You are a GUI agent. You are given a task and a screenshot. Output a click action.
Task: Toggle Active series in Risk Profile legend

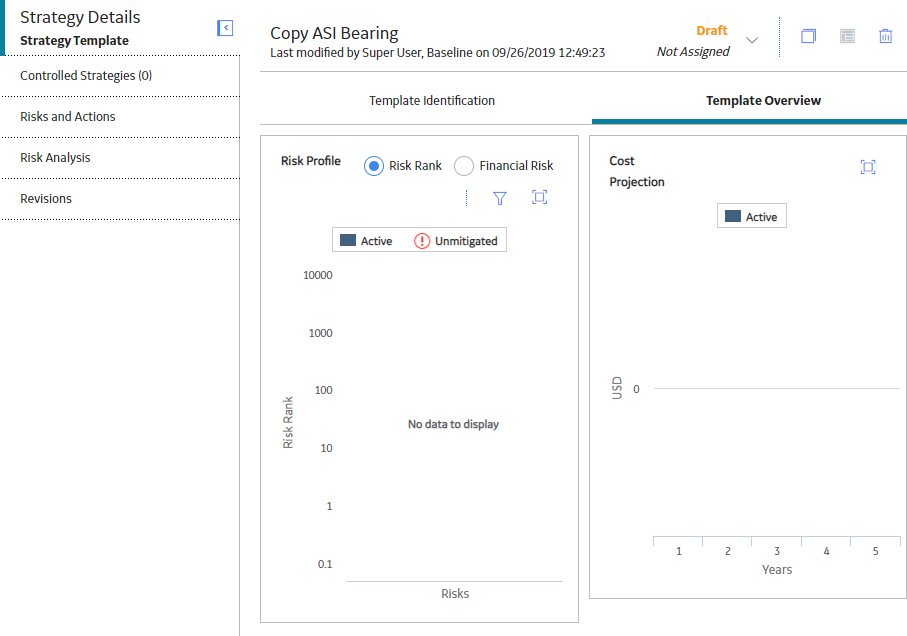pos(366,241)
